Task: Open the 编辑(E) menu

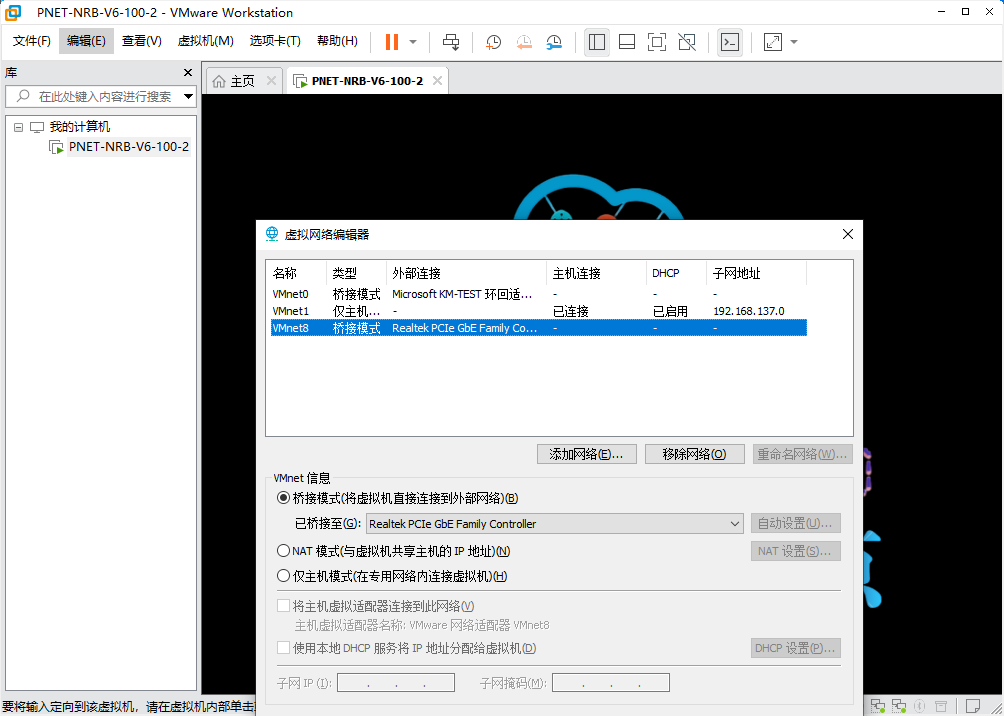Action: point(86,42)
